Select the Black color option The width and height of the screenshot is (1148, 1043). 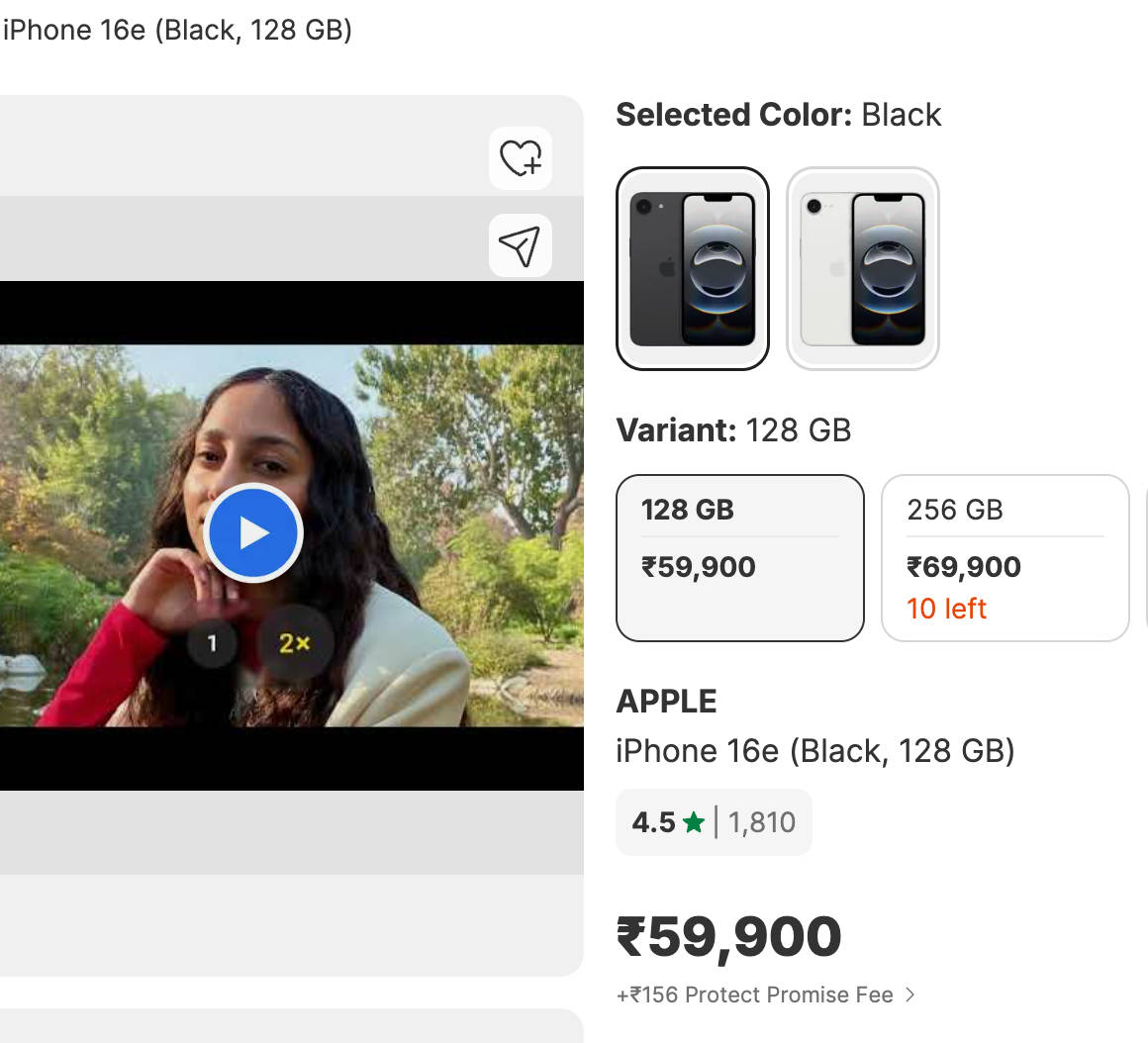pos(693,269)
